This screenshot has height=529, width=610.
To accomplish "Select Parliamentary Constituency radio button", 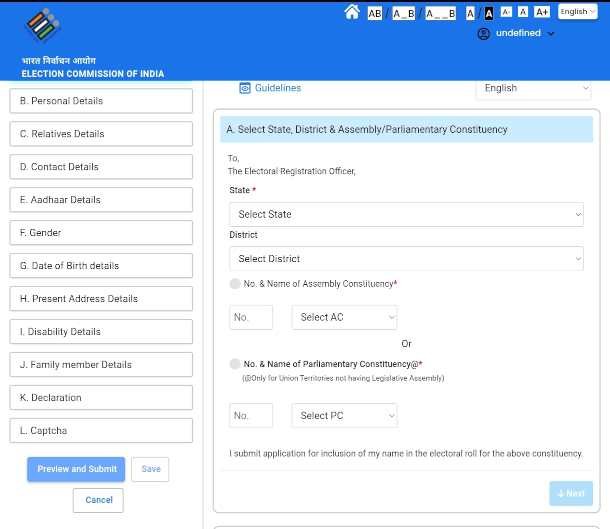I will pos(235,364).
